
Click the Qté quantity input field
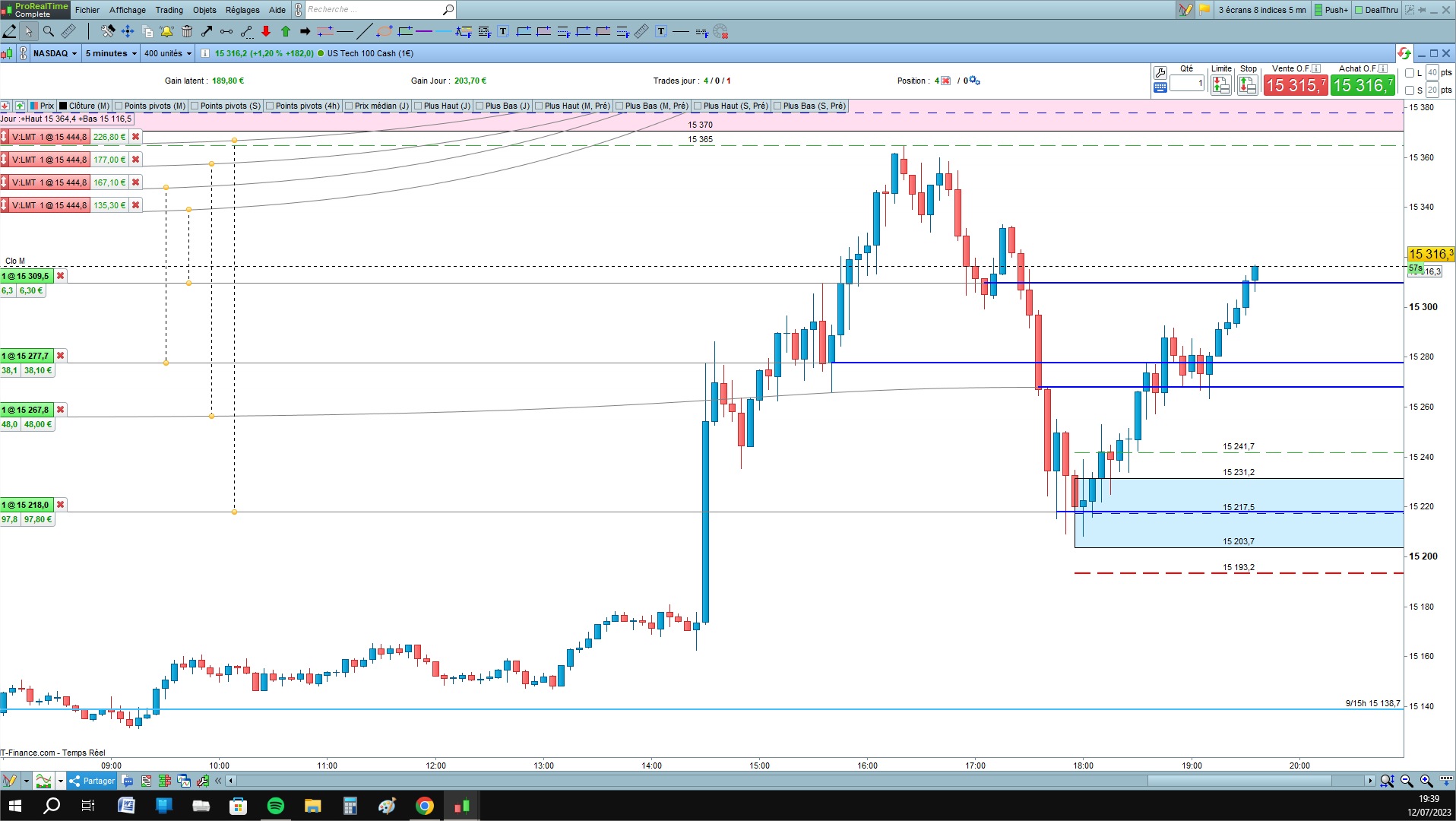point(1187,83)
